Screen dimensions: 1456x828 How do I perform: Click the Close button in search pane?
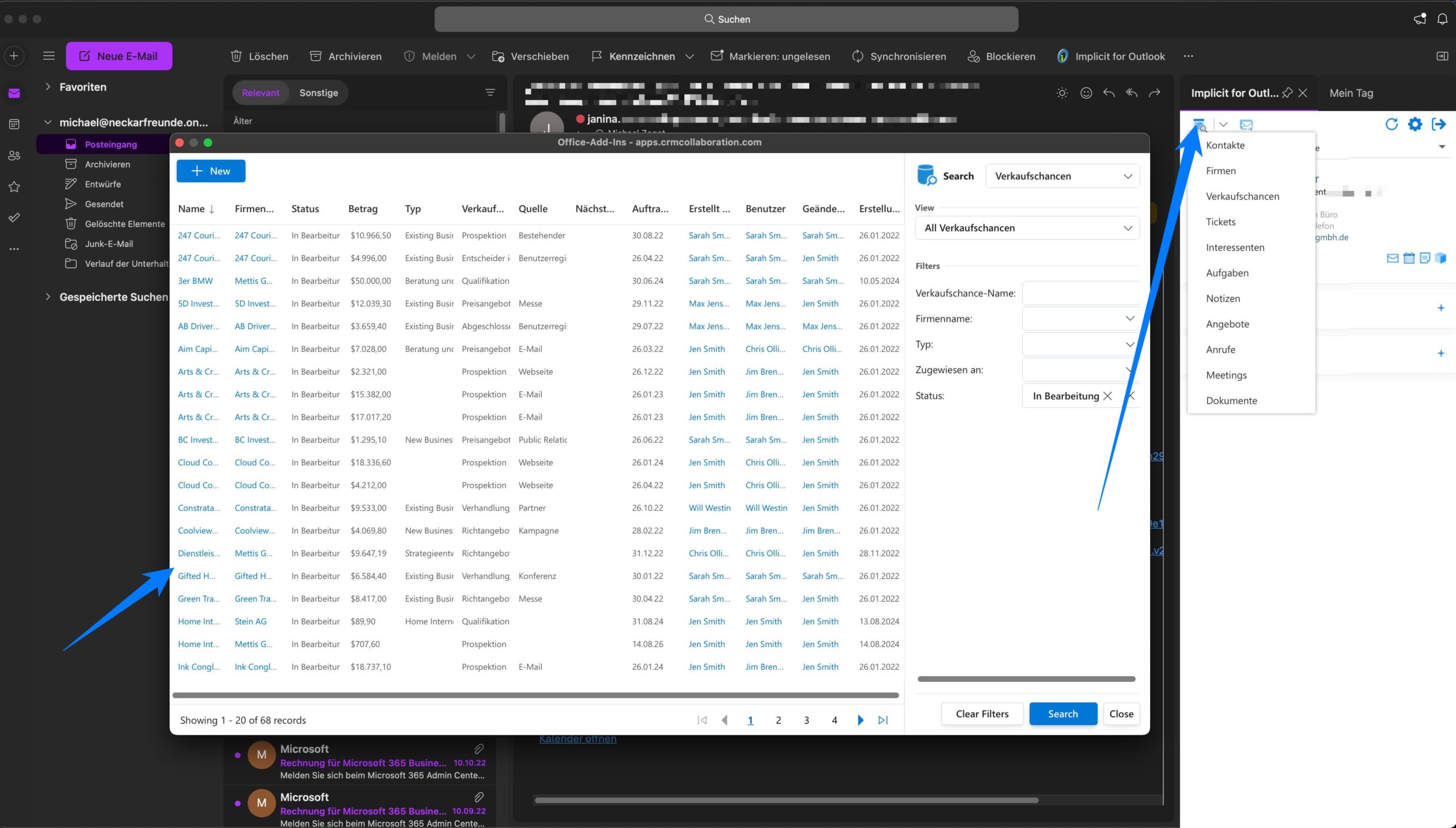coord(1121,714)
